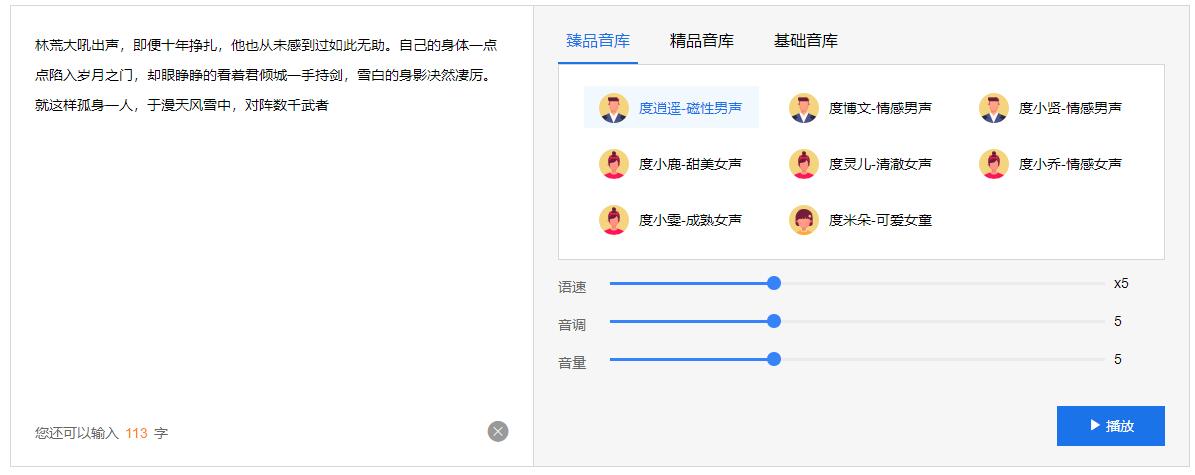Screen dimensions: 1195x475
Task: Click the 度小贤 male avatar icon
Action: 993,108
